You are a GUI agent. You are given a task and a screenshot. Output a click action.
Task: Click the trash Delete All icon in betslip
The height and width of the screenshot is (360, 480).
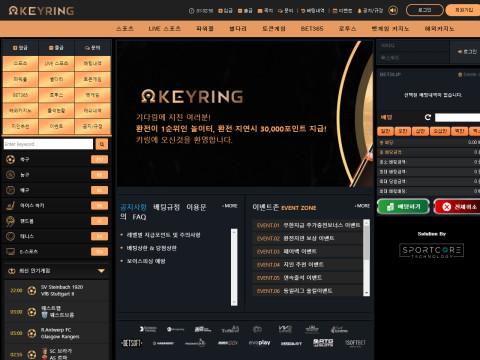(x=460, y=74)
